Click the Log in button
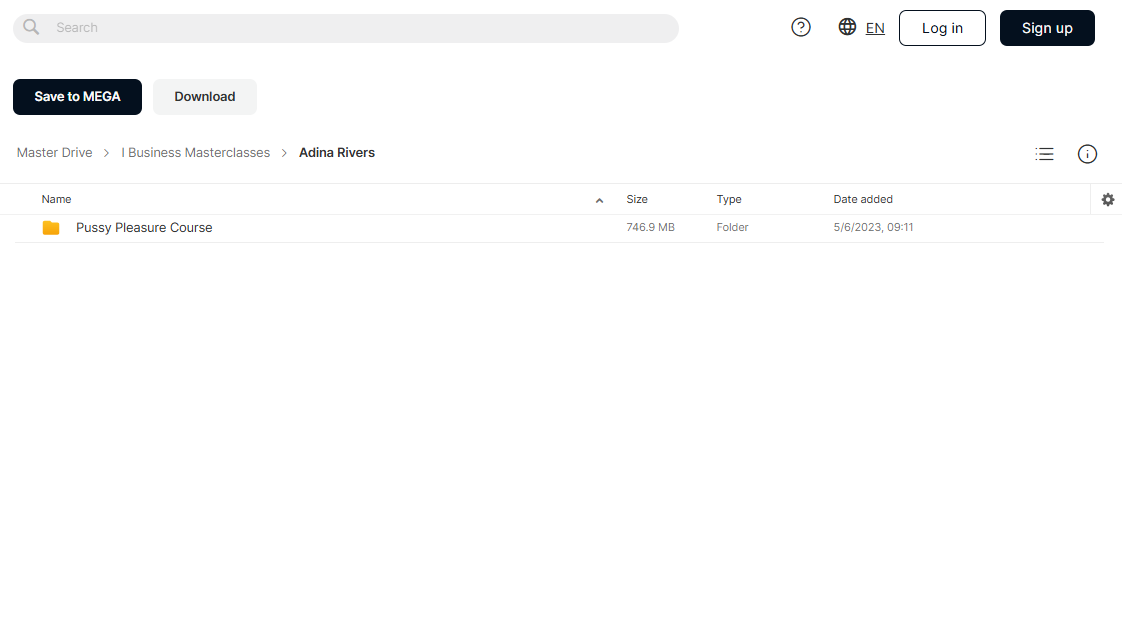Viewport: 1122px width, 631px height. pos(942,28)
